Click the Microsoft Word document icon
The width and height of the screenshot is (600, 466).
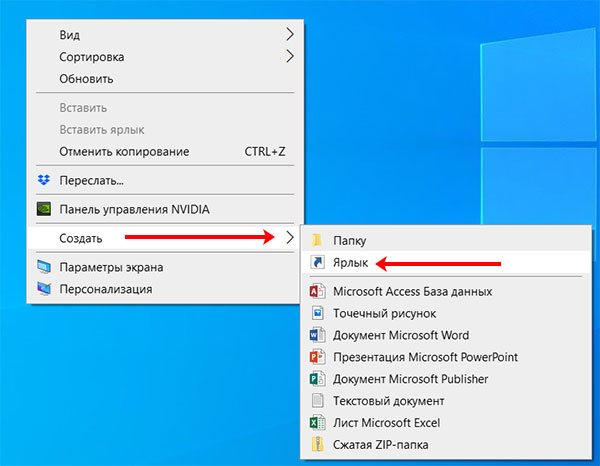pyautogui.click(x=317, y=335)
